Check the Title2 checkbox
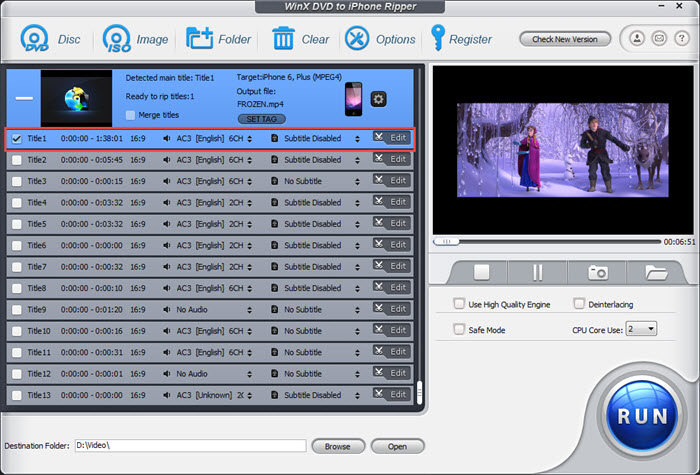 (17, 160)
